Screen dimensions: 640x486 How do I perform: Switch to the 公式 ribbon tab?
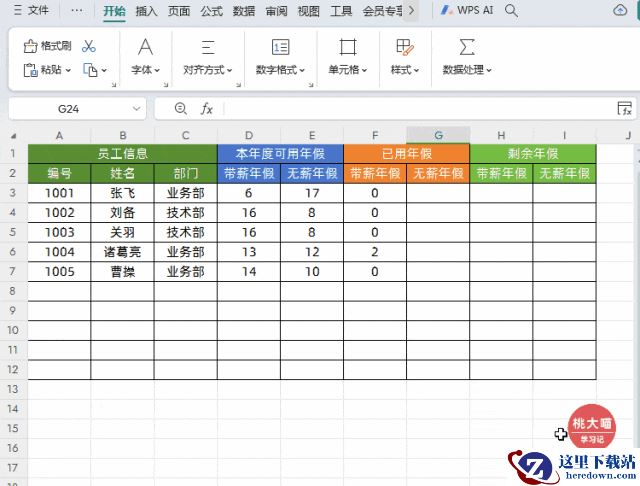point(211,11)
